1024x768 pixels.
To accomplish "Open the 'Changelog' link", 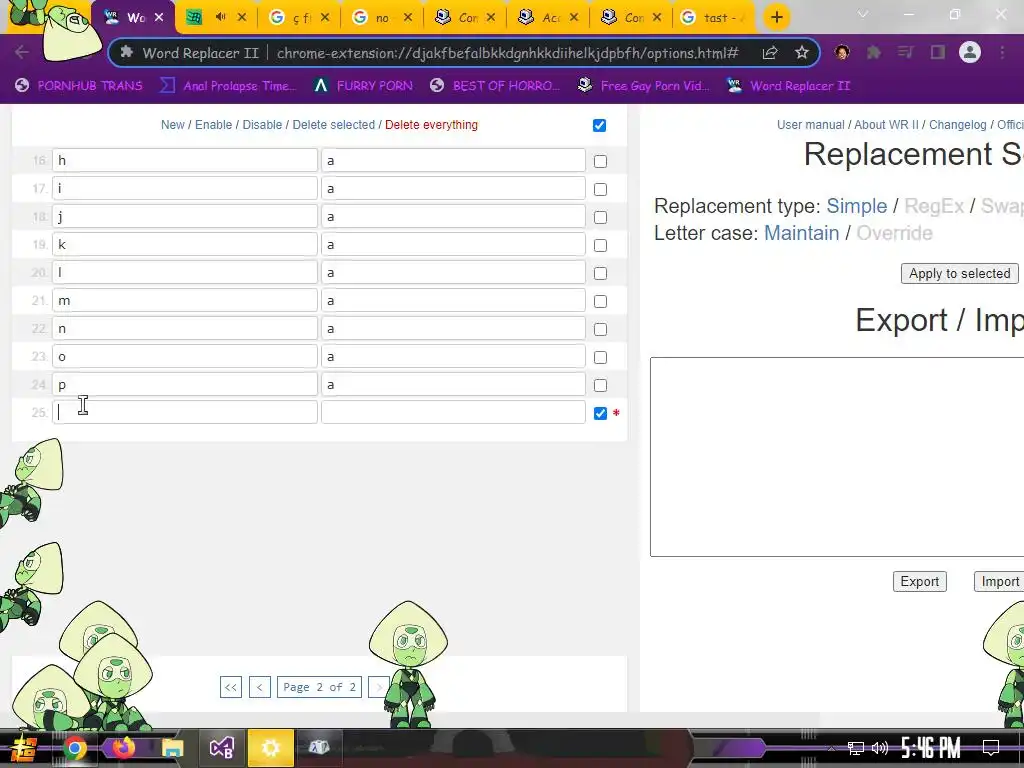I will (x=957, y=125).
